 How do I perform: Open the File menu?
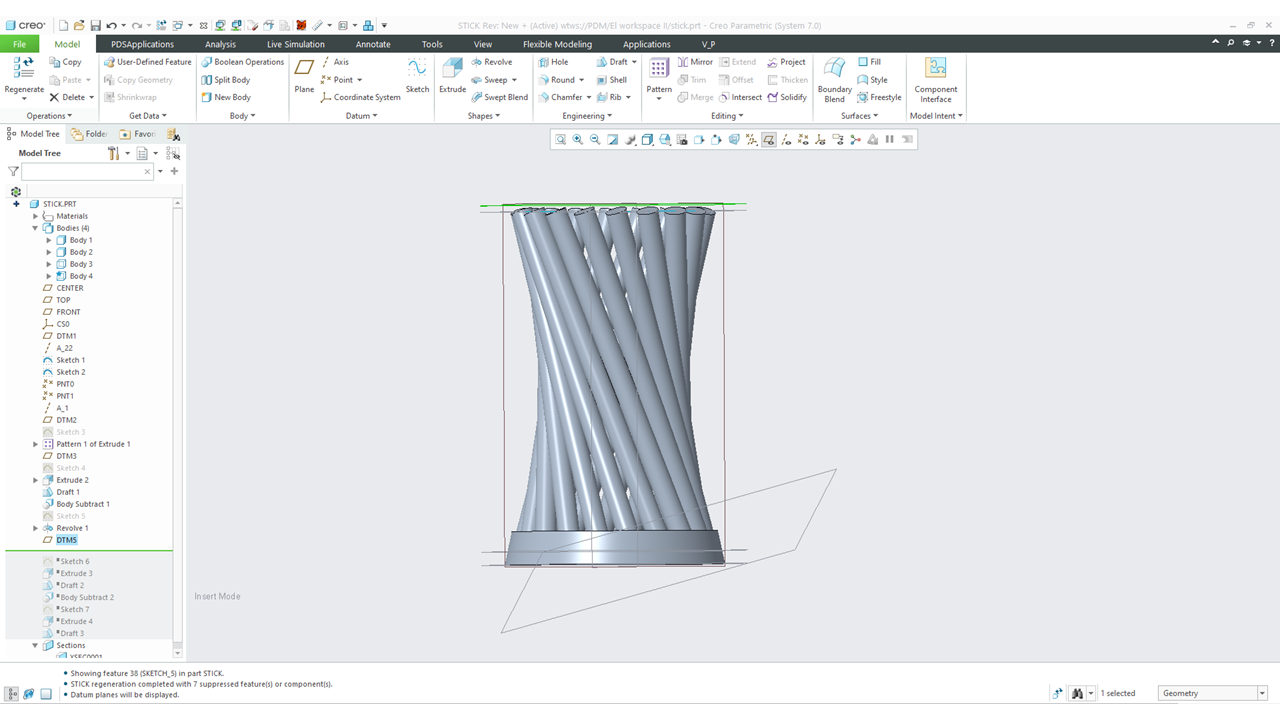[19, 44]
